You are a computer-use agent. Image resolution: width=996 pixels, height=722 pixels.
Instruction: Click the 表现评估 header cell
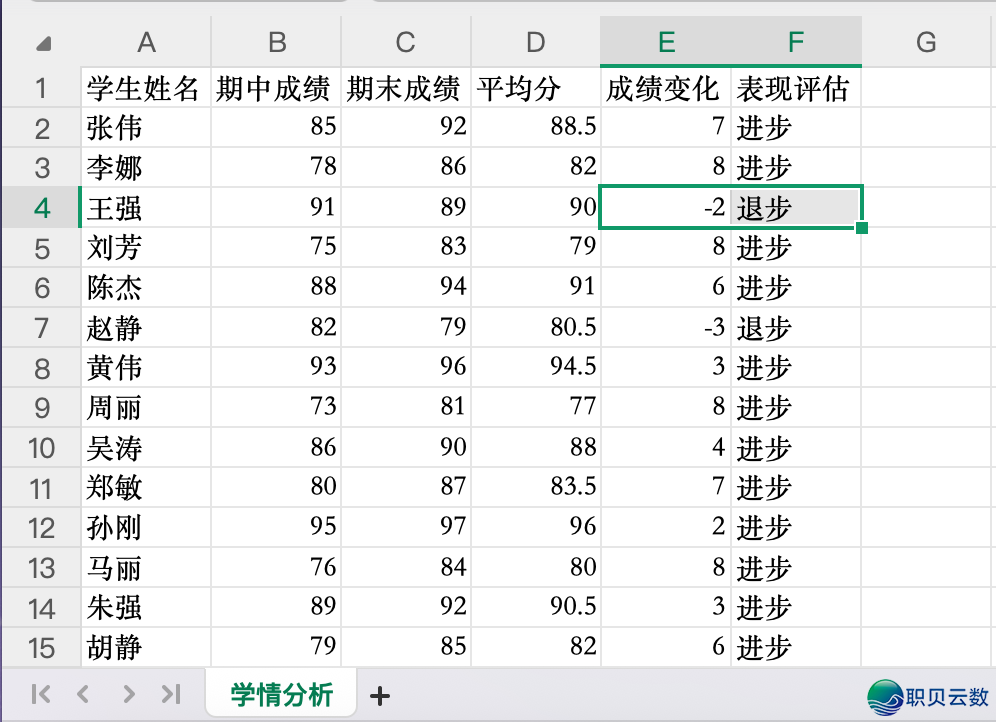pyautogui.click(x=796, y=87)
